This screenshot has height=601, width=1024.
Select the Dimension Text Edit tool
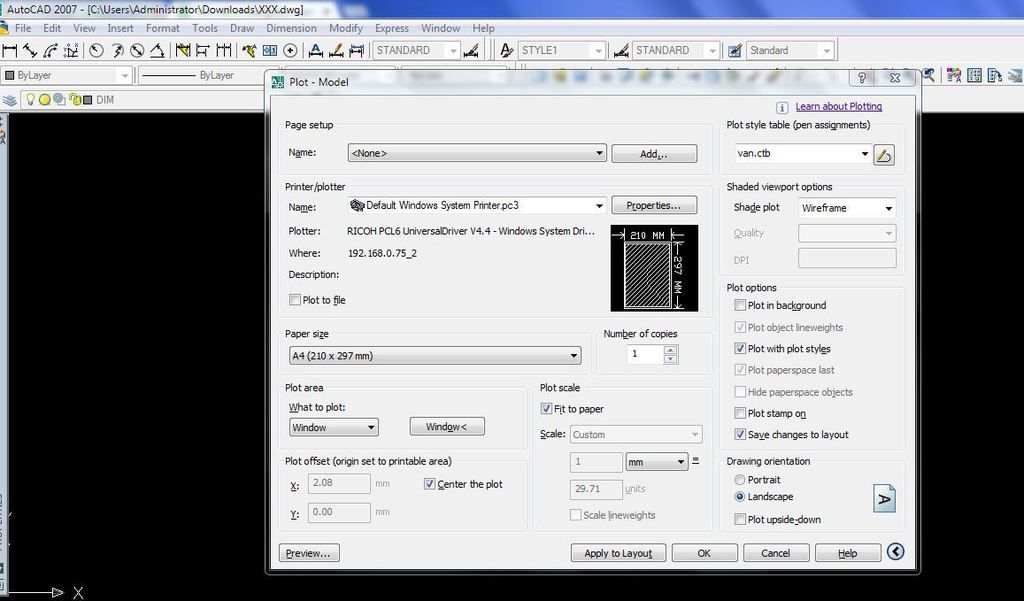tap(336, 50)
